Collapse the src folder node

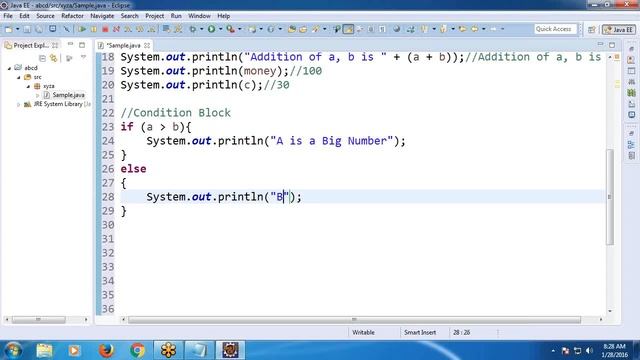point(19,77)
